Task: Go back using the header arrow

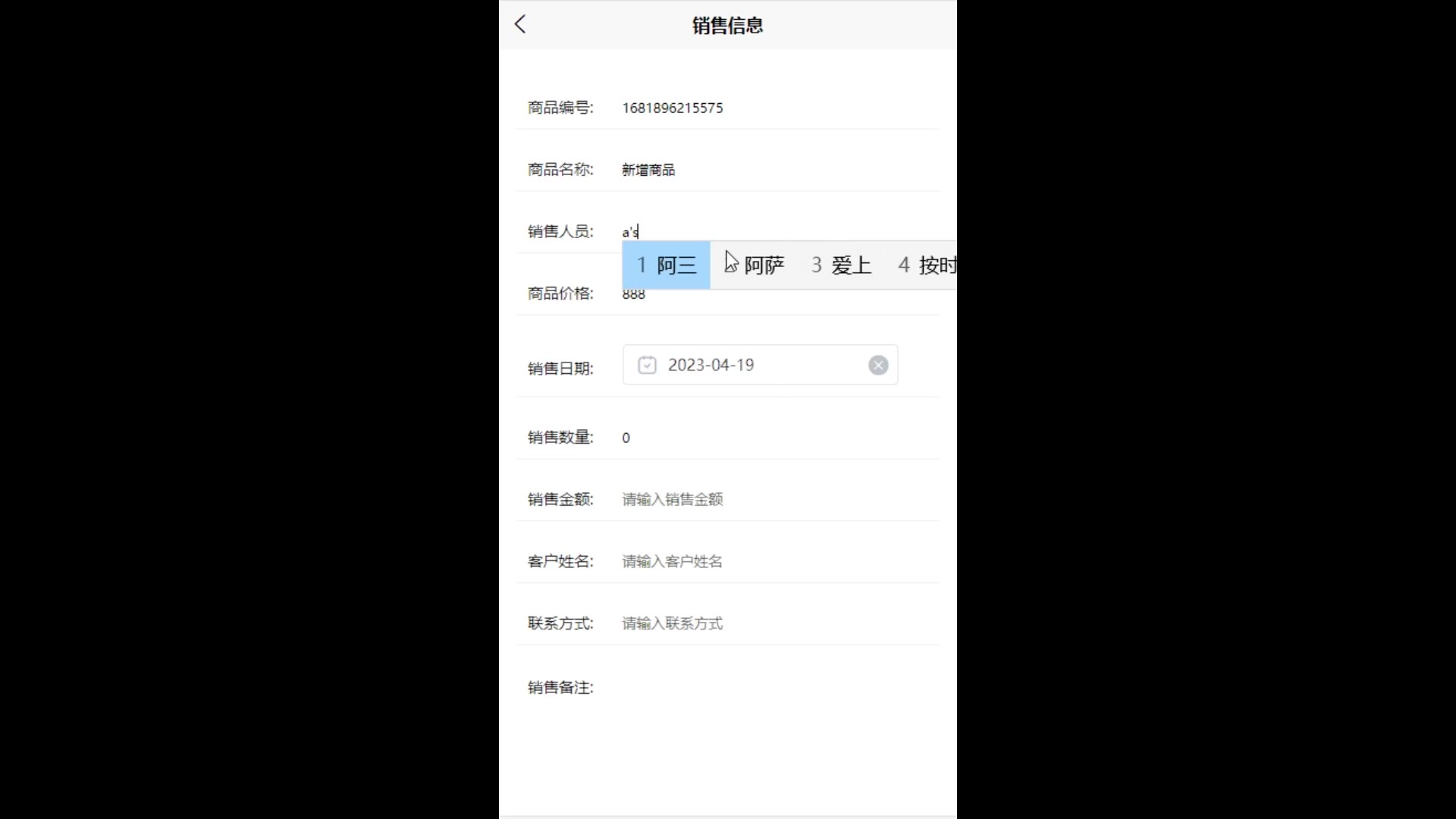Action: pyautogui.click(x=520, y=24)
